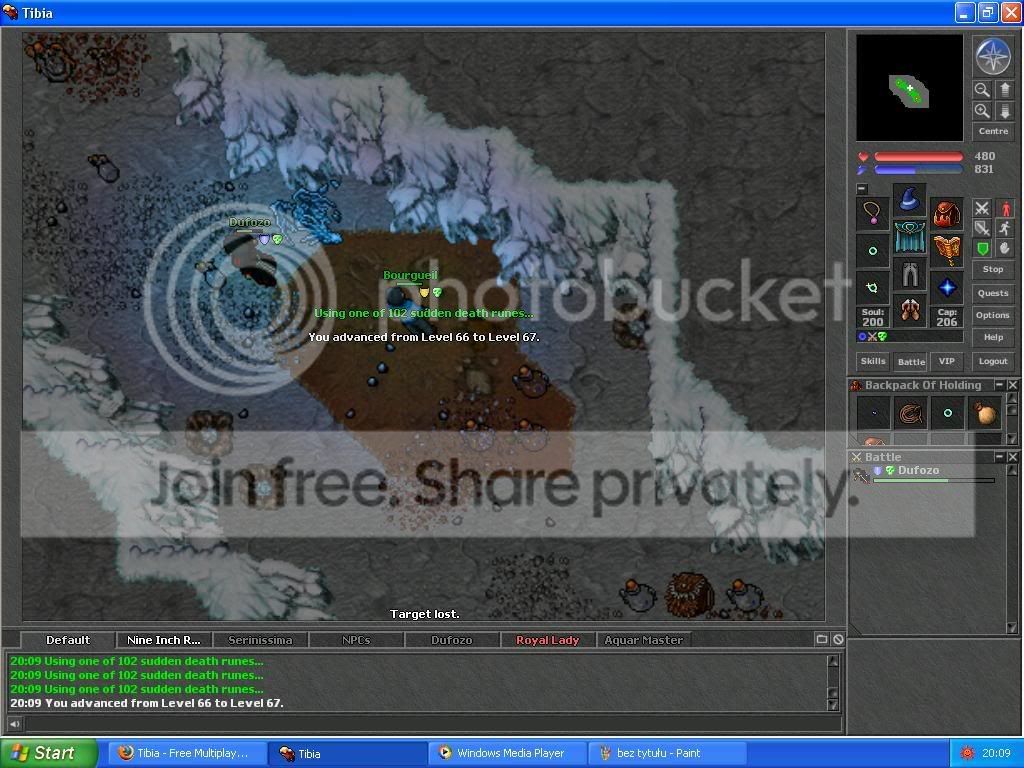Click the ring item in the backpack
This screenshot has height=768, width=1024.
coord(948,413)
